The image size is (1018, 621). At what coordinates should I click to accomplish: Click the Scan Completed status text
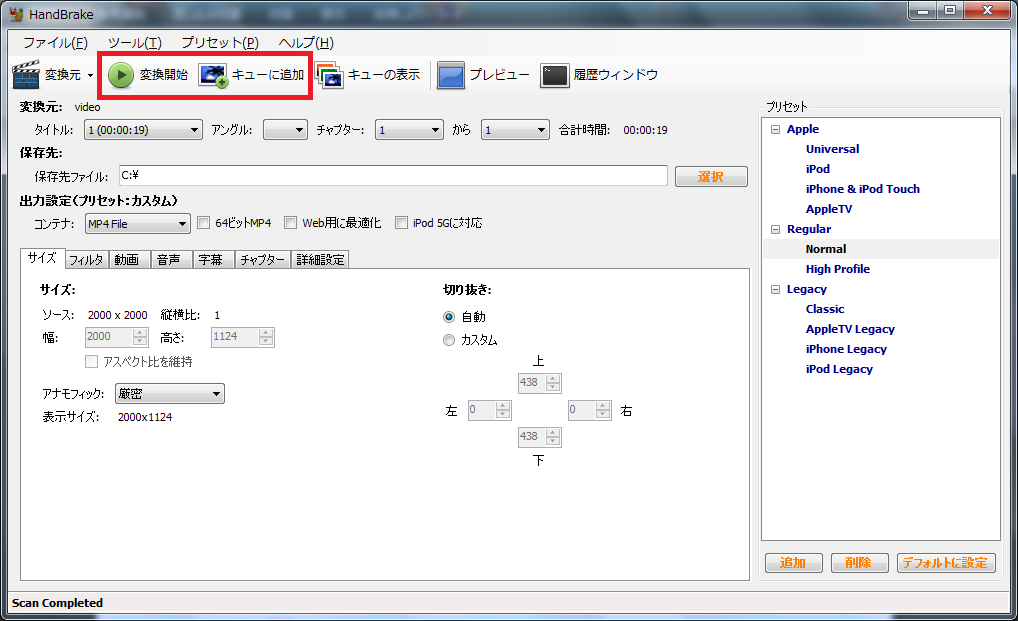click(57, 603)
